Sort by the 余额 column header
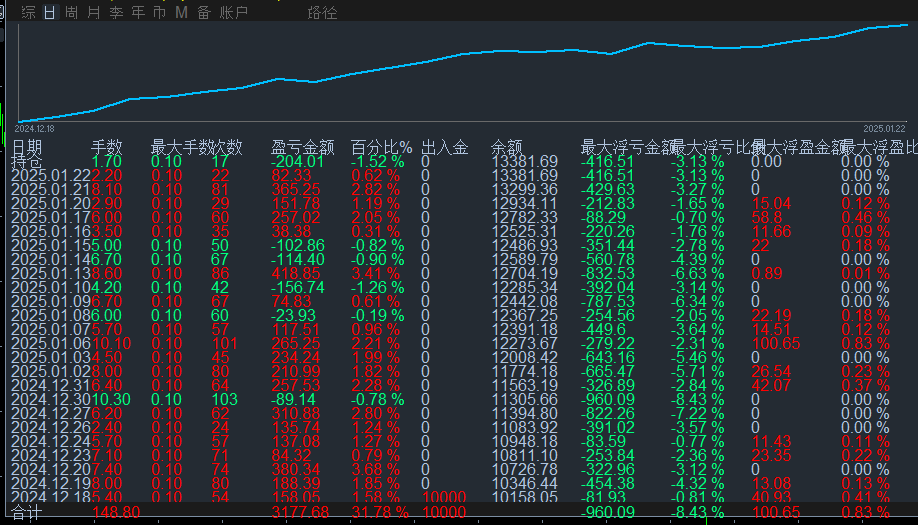Image resolution: width=918 pixels, height=525 pixels. (506, 147)
